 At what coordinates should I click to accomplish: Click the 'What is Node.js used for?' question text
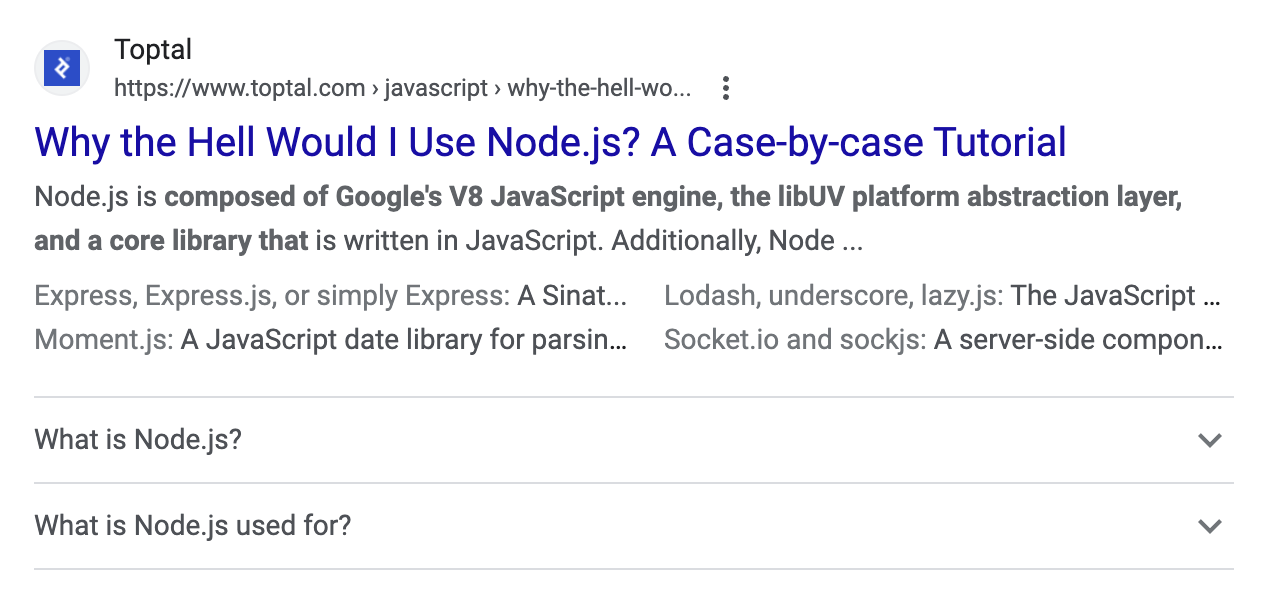pos(193,526)
